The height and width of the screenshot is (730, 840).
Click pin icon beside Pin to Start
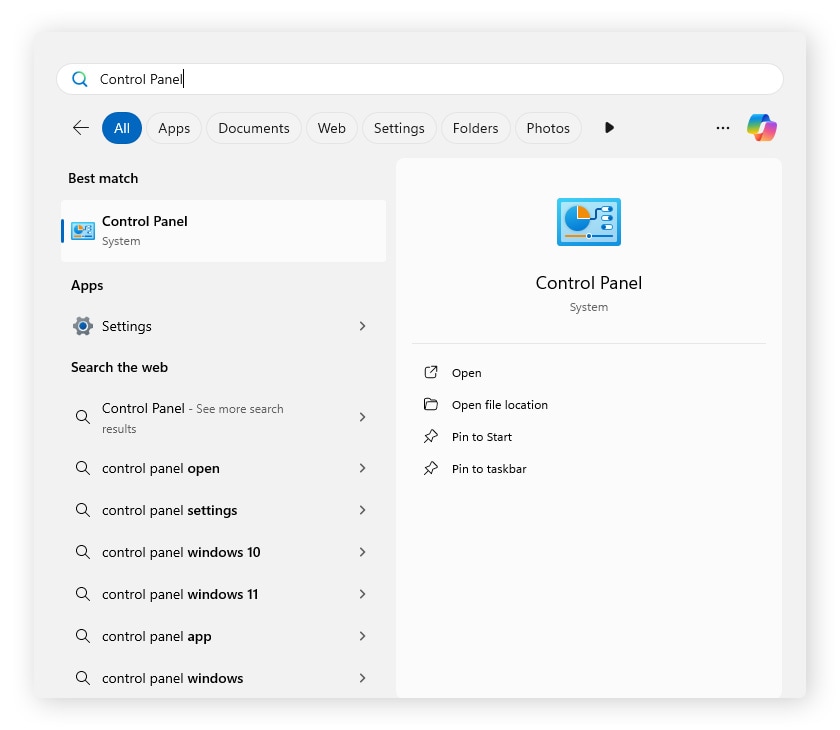431,437
